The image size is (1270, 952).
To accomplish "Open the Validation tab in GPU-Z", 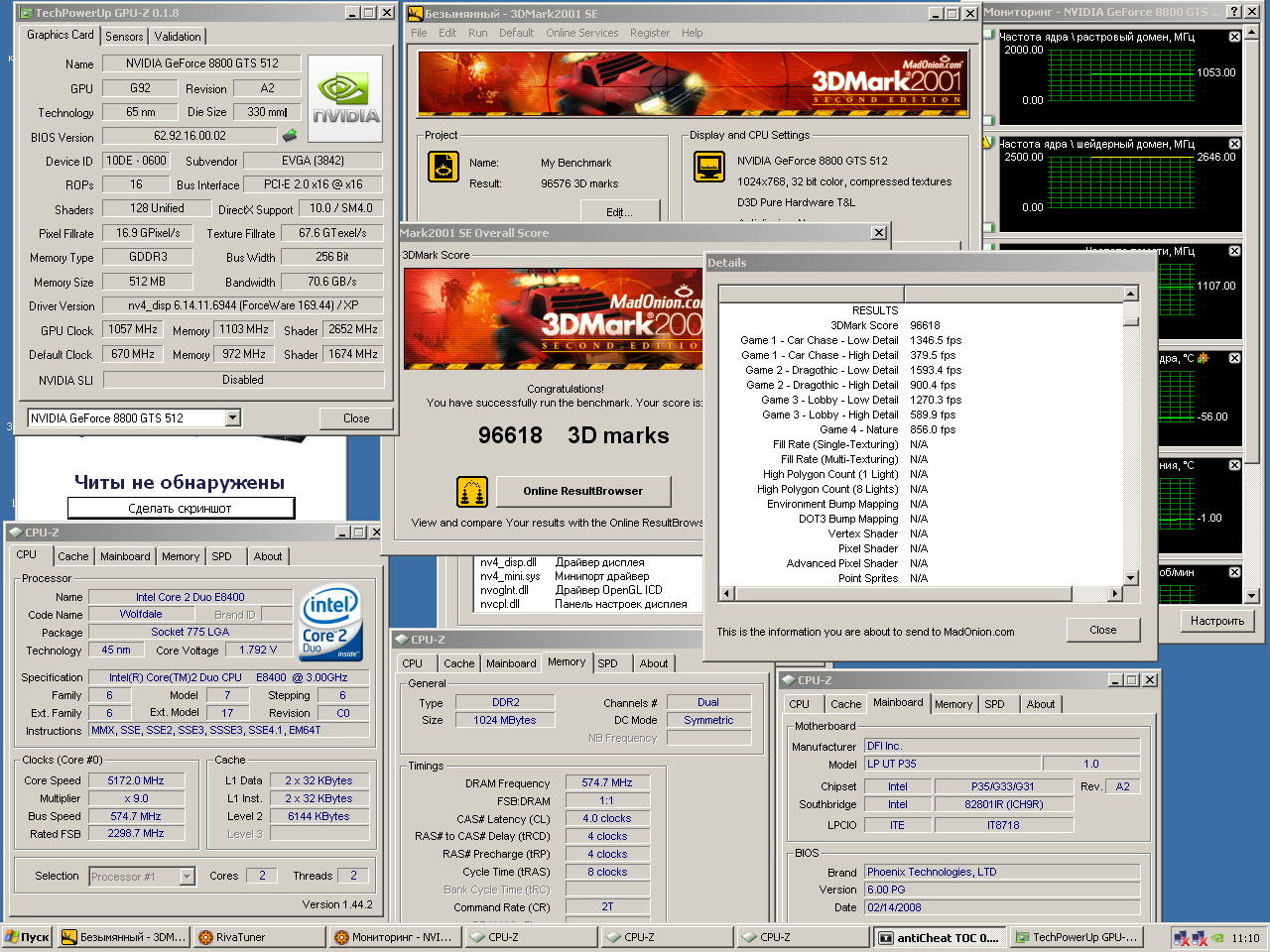I will tap(178, 36).
